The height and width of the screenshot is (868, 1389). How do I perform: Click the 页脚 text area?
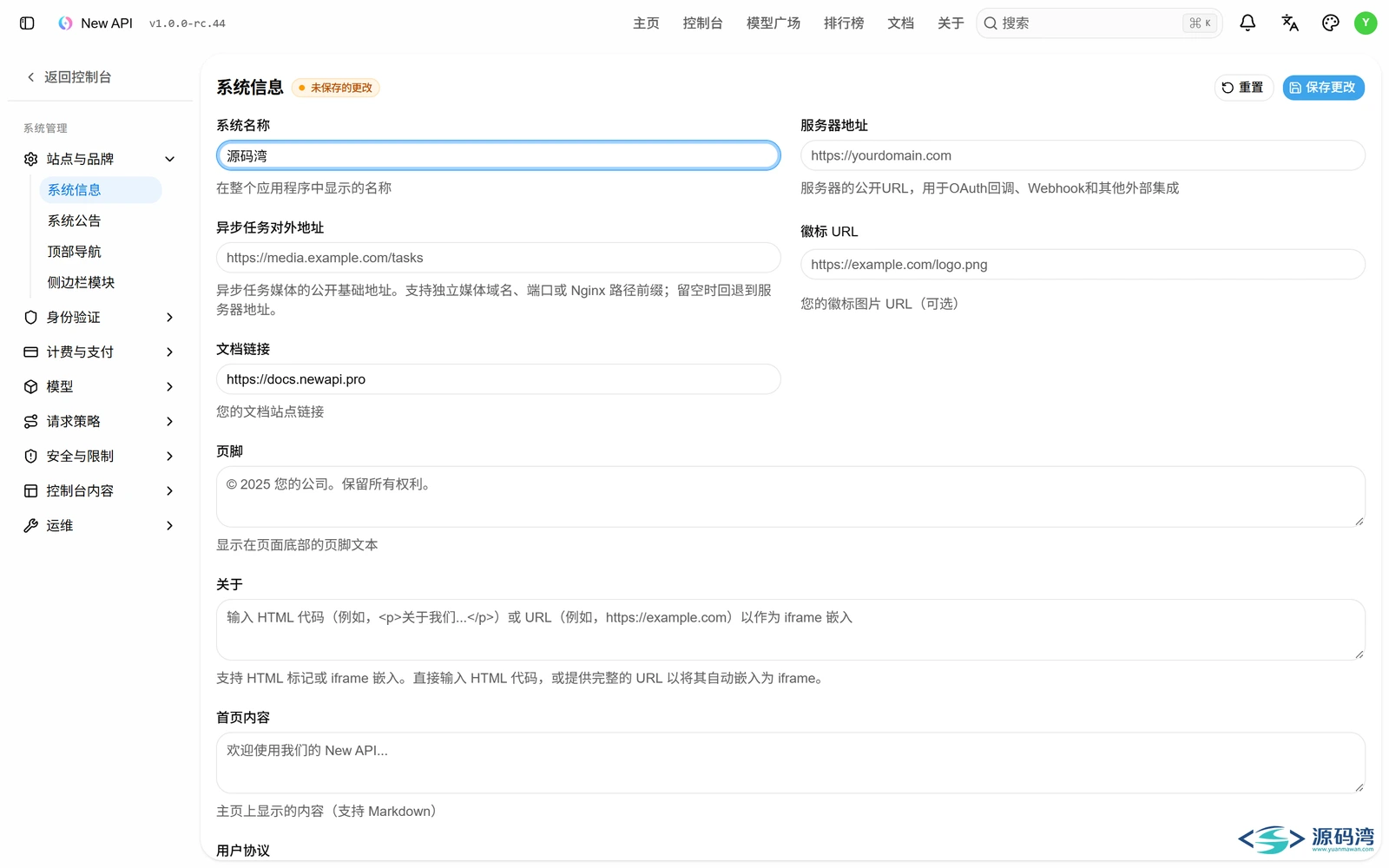click(791, 497)
